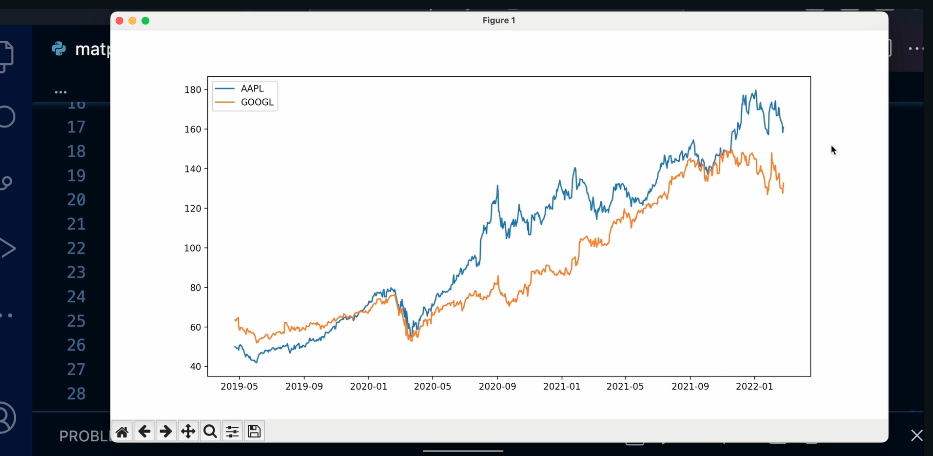Click the AAPL legend entry
This screenshot has width=933, height=456.
click(x=252, y=89)
